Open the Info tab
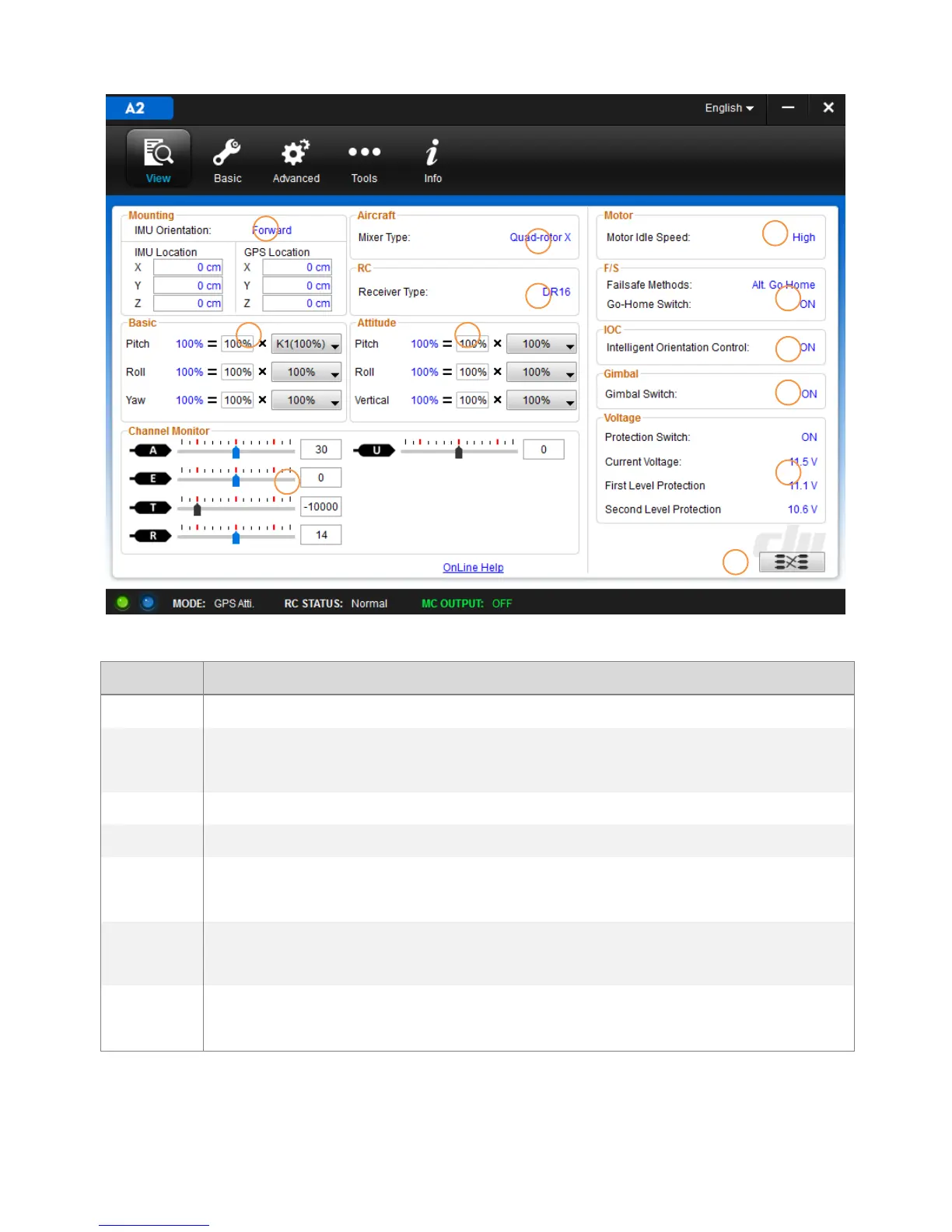This screenshot has height=1232, width=952. click(432, 159)
